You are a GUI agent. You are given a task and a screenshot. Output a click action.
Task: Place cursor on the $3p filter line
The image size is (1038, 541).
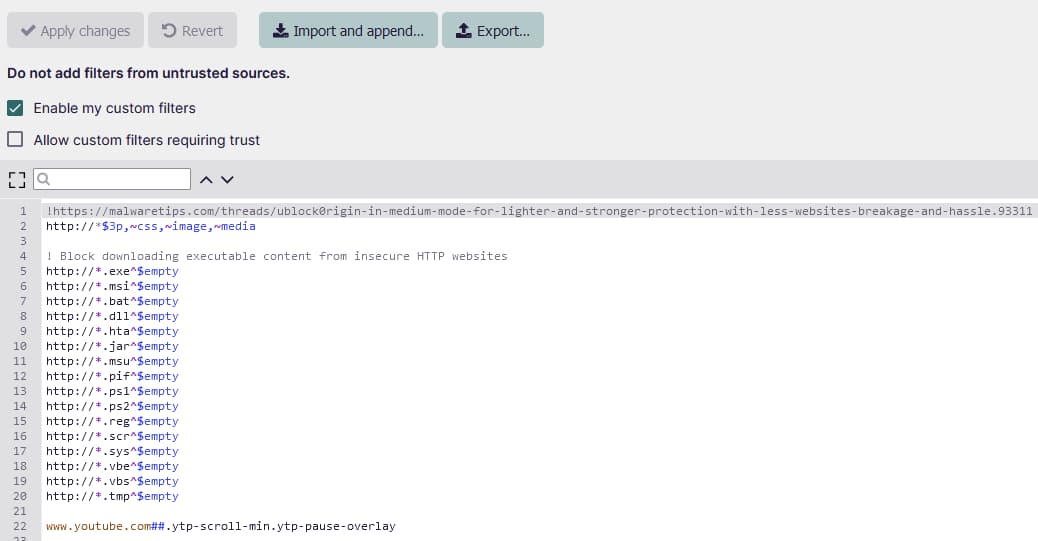tap(150, 226)
